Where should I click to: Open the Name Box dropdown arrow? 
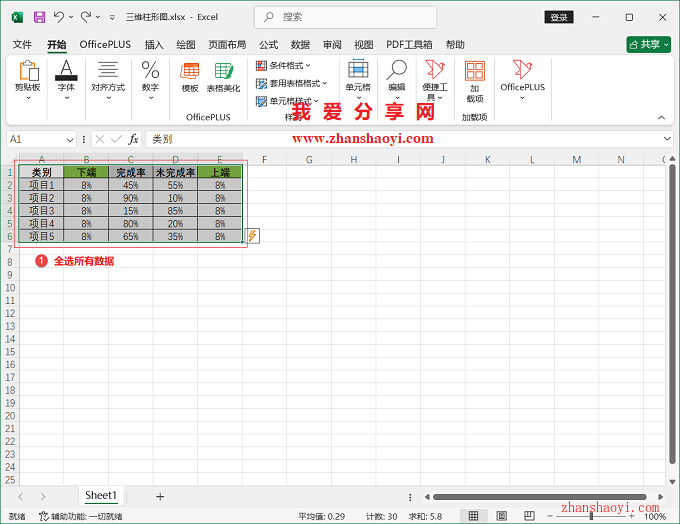tap(70, 139)
